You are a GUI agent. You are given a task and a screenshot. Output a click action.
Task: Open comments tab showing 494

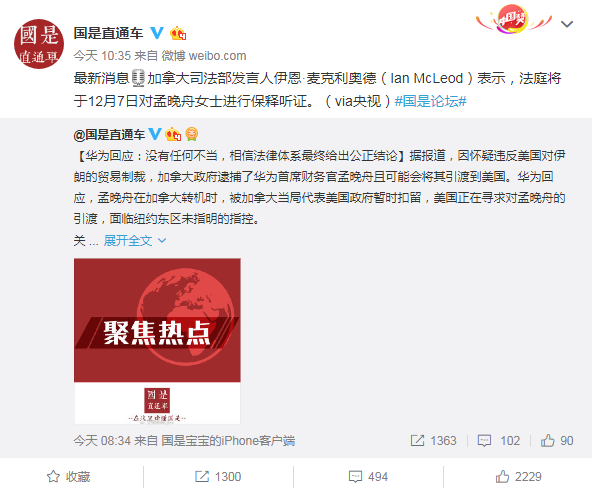tap(368, 477)
